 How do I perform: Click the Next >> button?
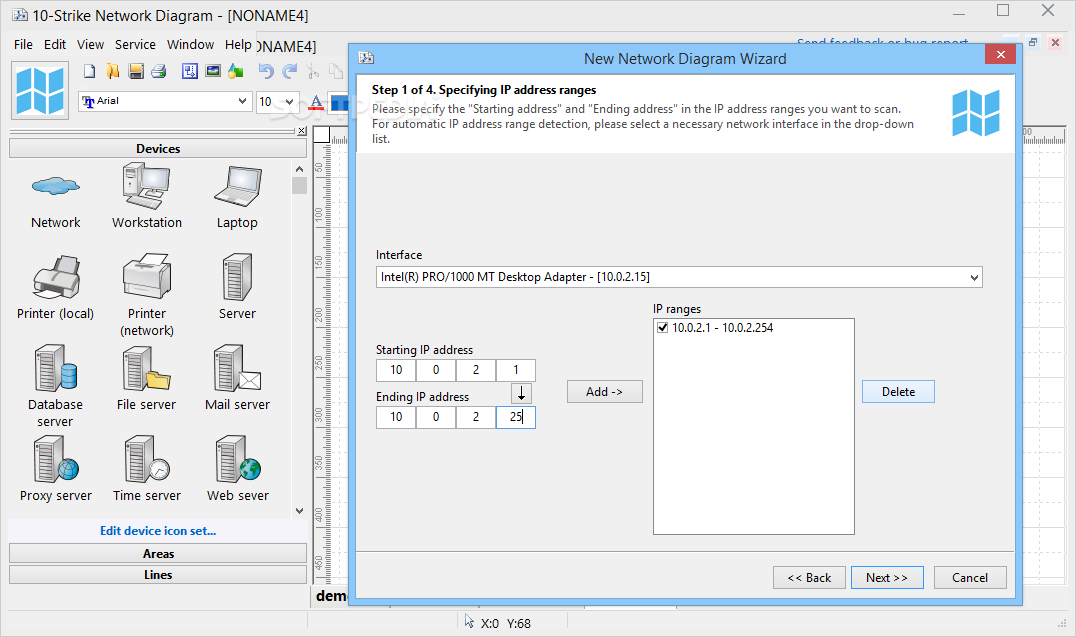[887, 577]
